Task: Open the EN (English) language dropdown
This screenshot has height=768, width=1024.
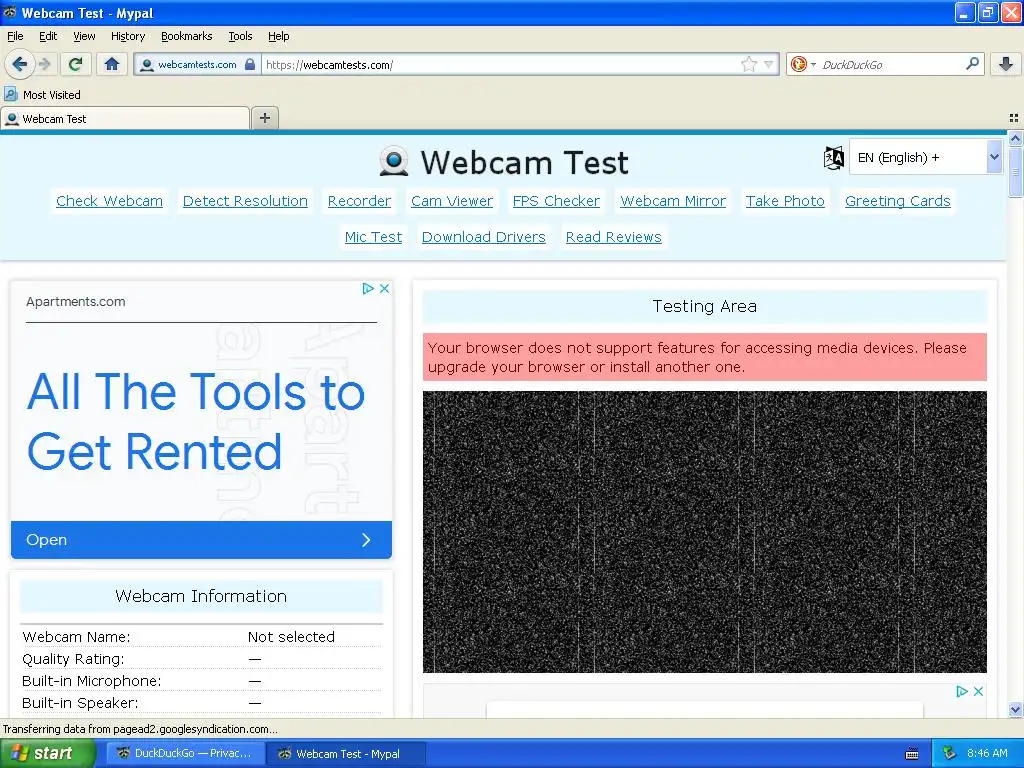Action: coord(925,157)
